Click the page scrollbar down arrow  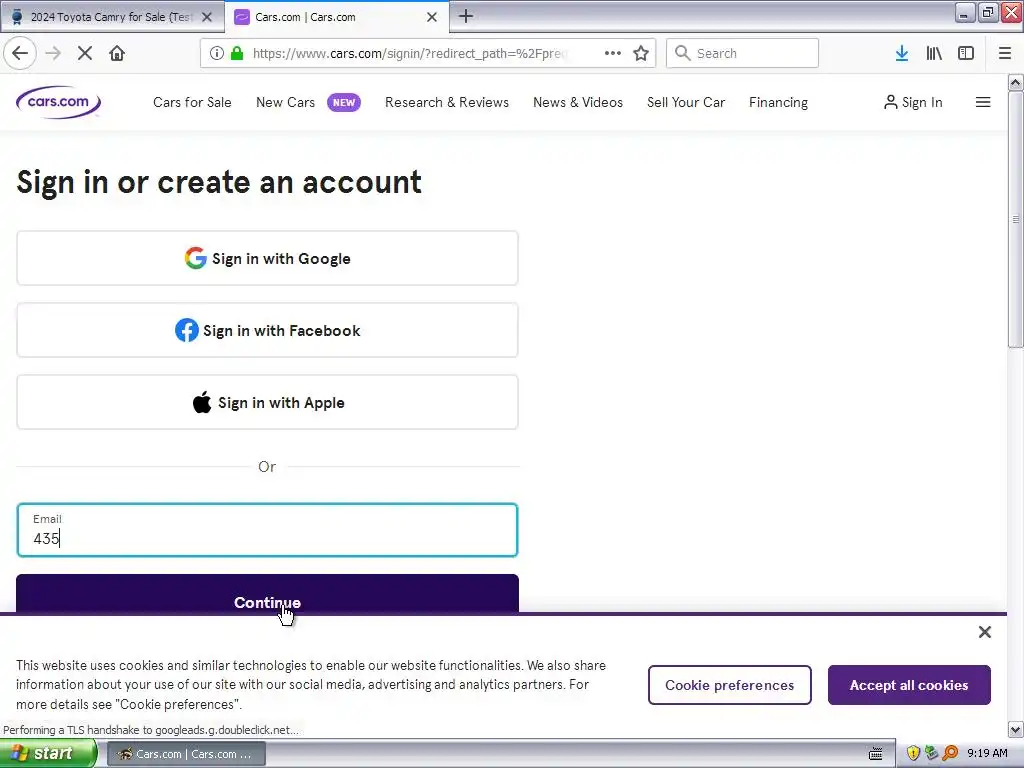1016,729
